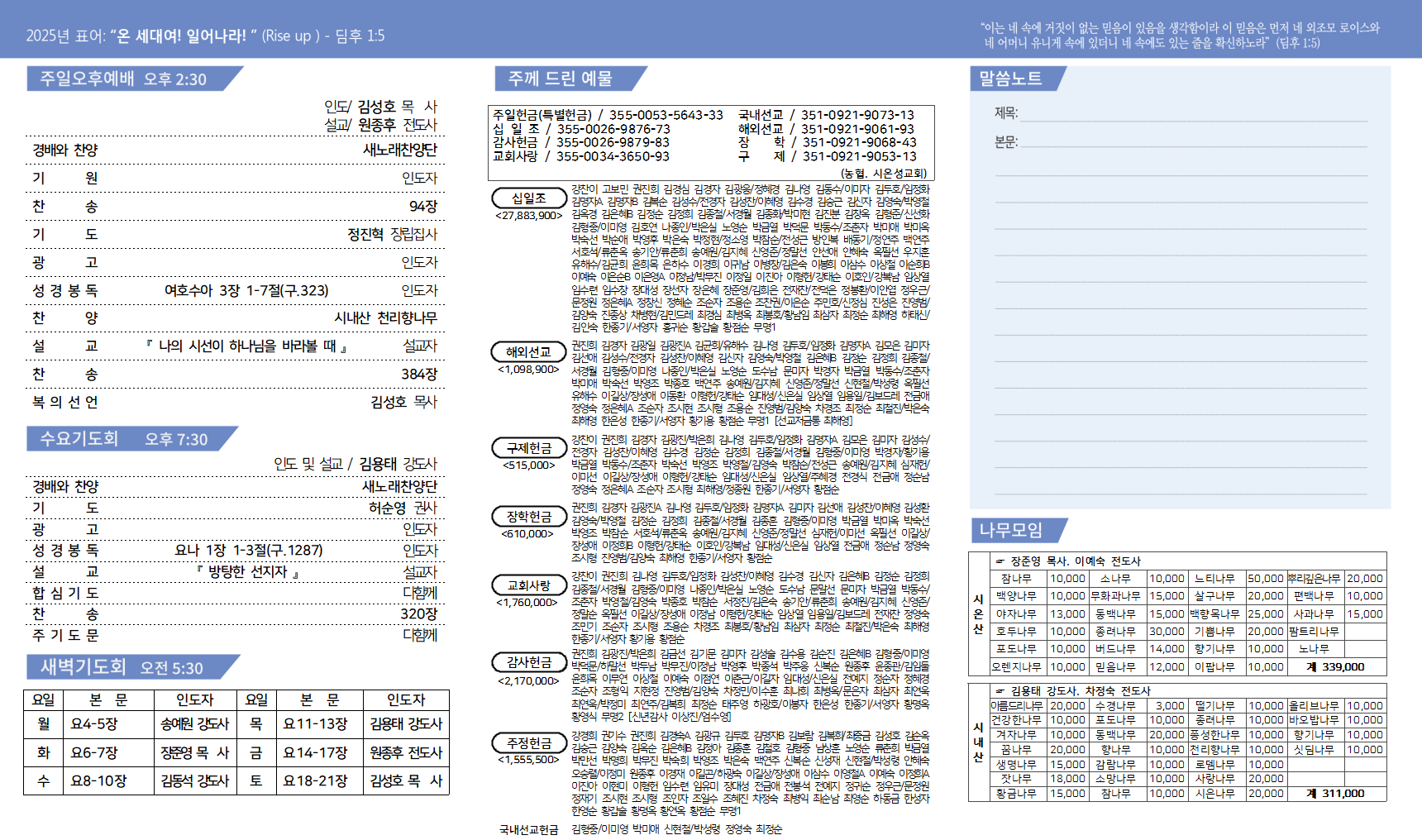Click scripture '여호수아 3장 1-7절(구.323)'

tap(246, 290)
